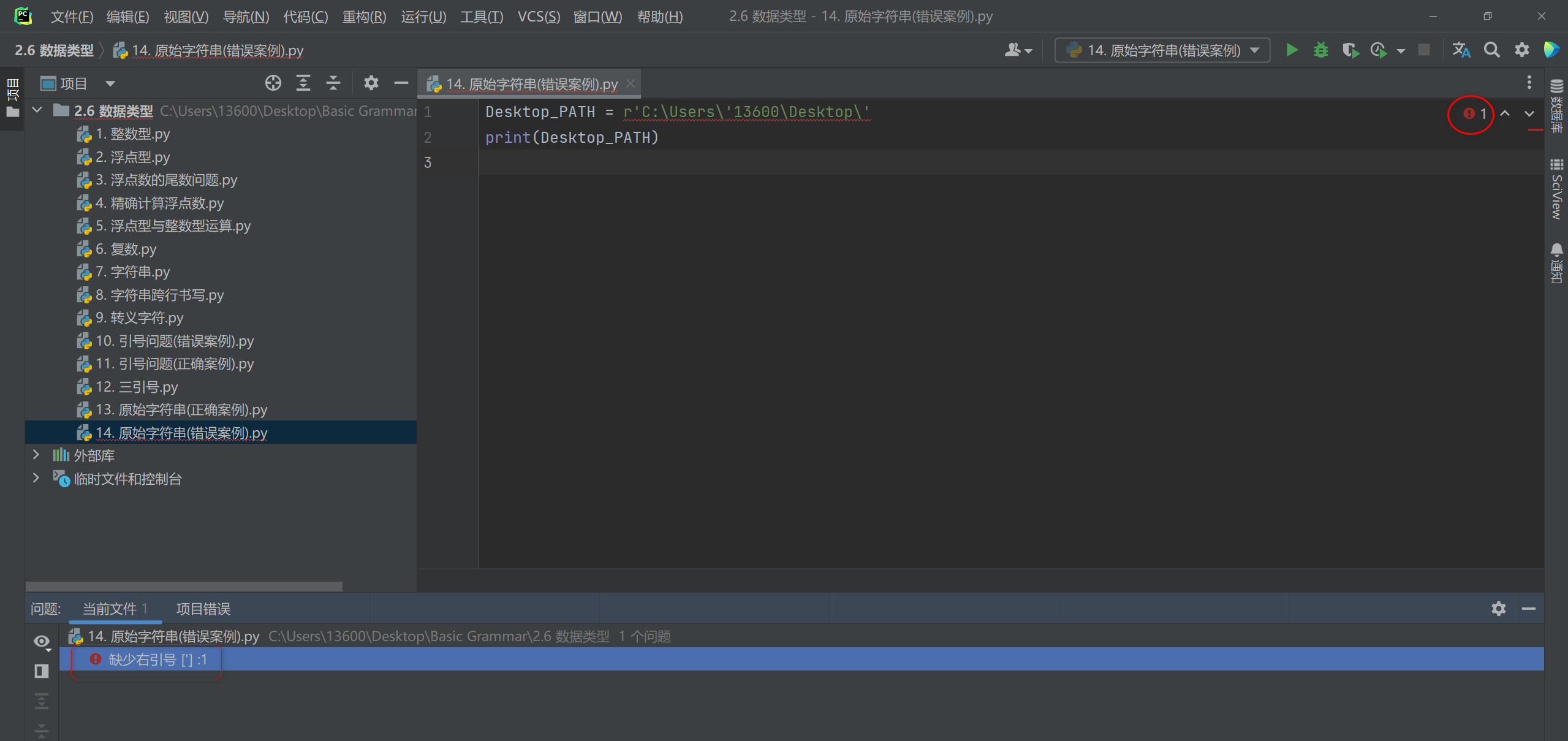1568x741 pixels.
Task: Click the project tree horizontal scrollbar
Action: pyautogui.click(x=184, y=586)
